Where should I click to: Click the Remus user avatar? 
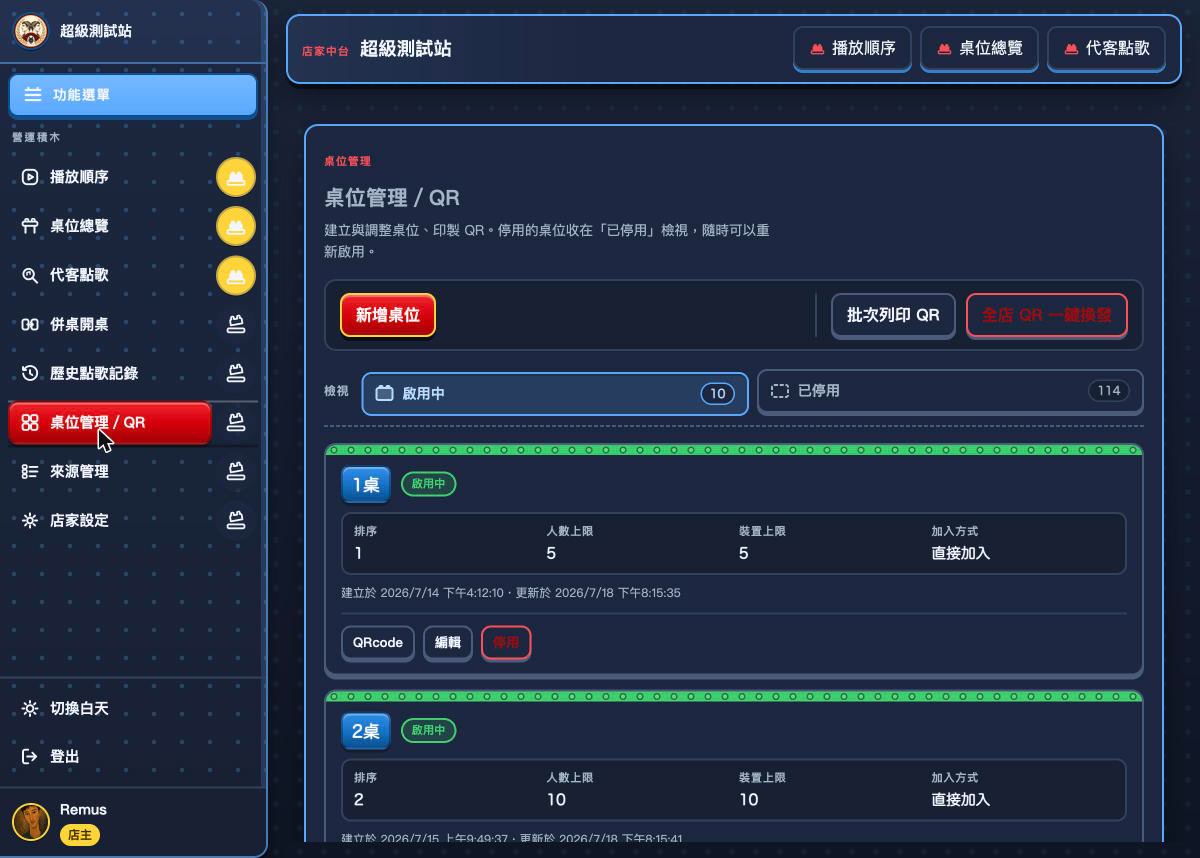[31, 822]
